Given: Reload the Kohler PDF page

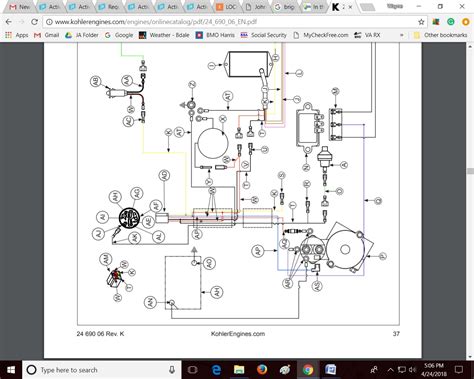Looking at the screenshot, I should tap(34, 22).
